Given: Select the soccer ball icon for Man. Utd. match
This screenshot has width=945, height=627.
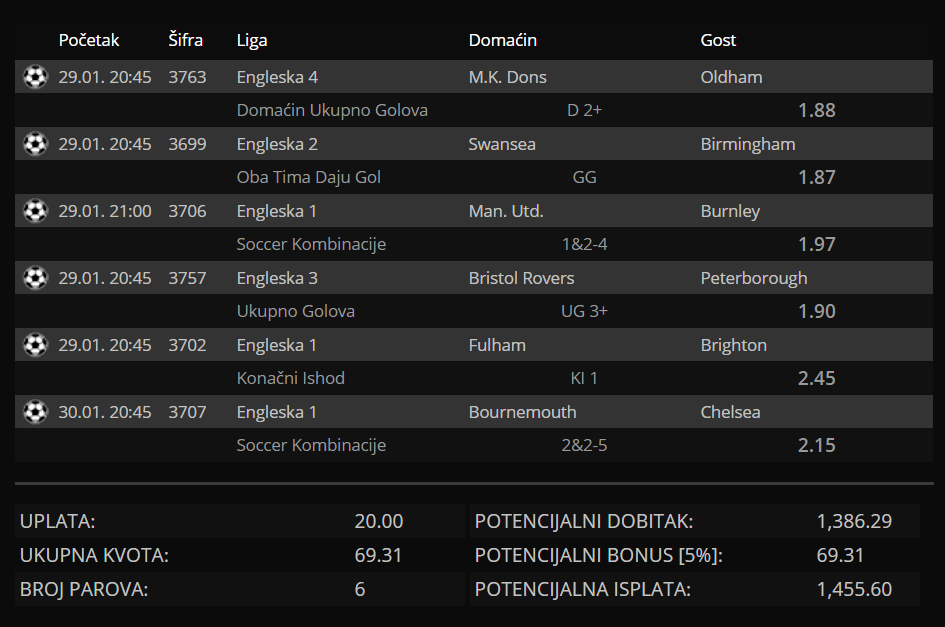Looking at the screenshot, I should pos(35,210).
